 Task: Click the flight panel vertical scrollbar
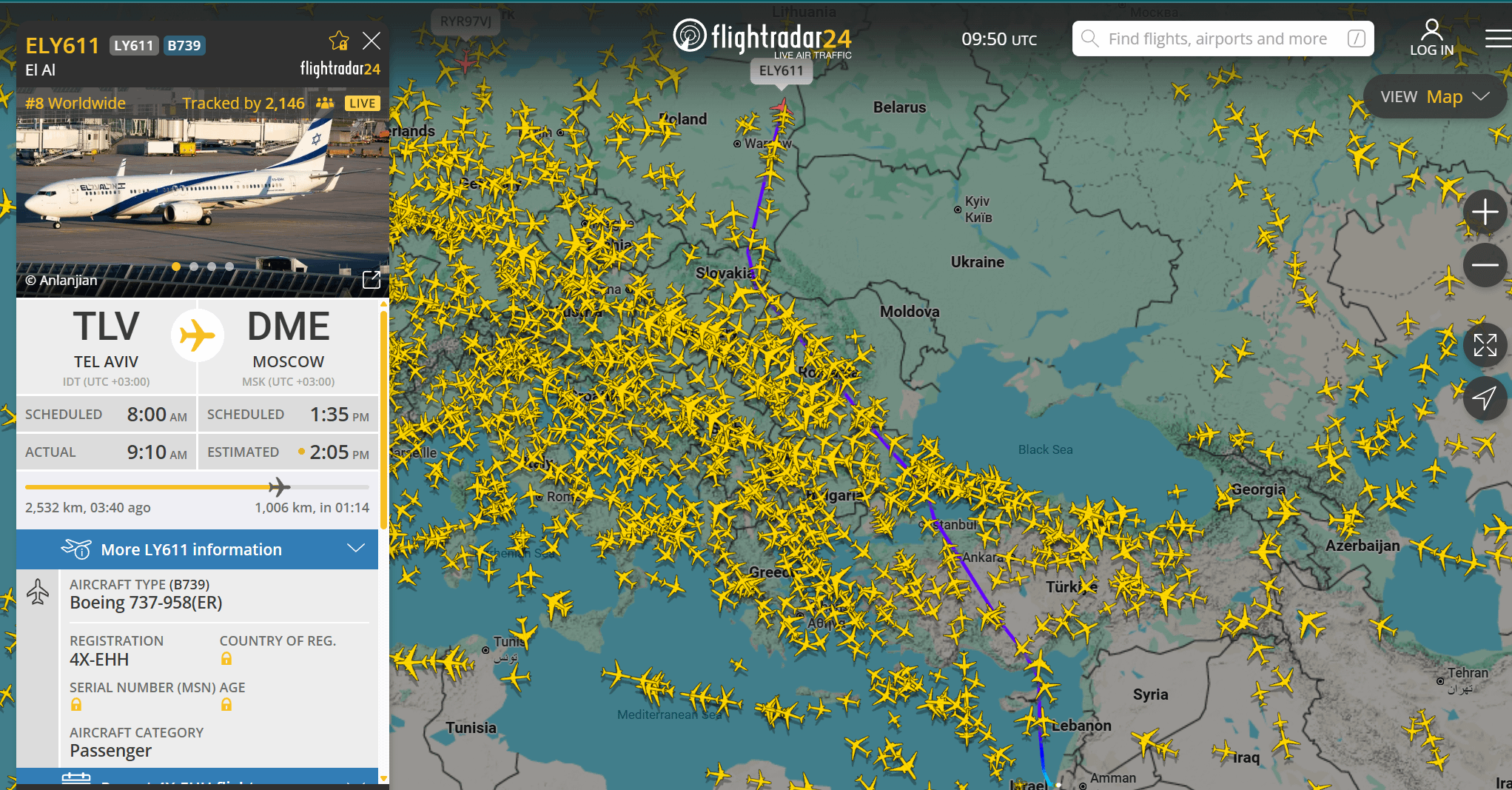383,420
